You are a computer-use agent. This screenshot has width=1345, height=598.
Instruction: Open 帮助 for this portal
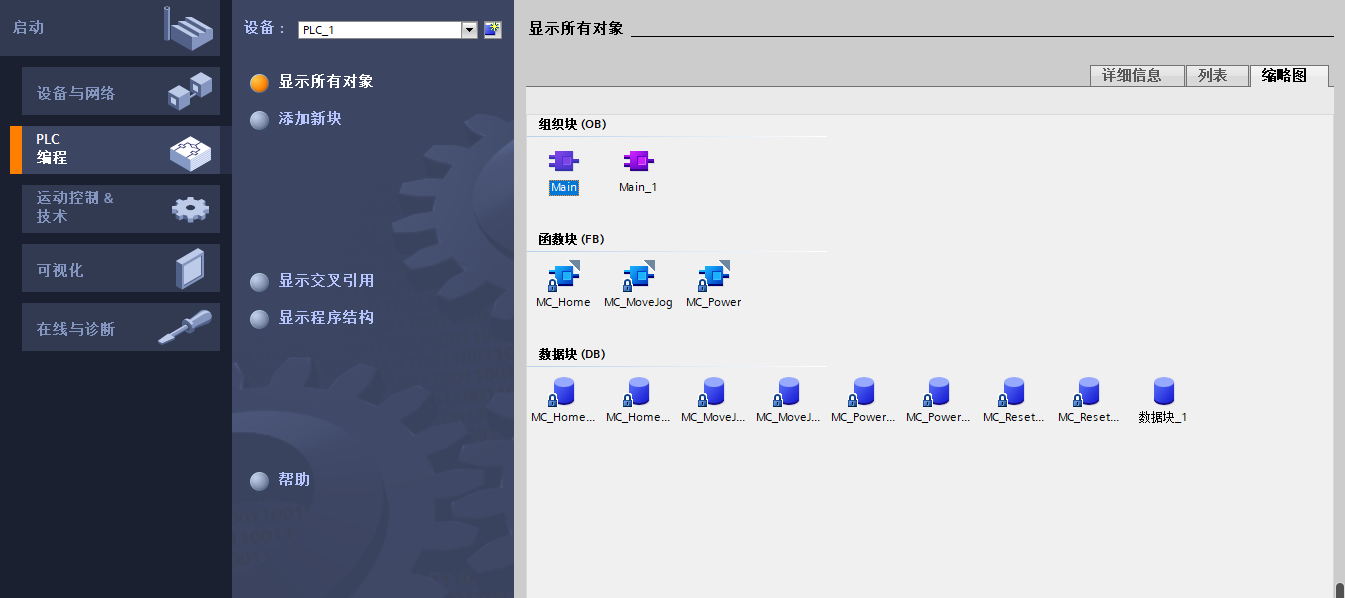(294, 480)
